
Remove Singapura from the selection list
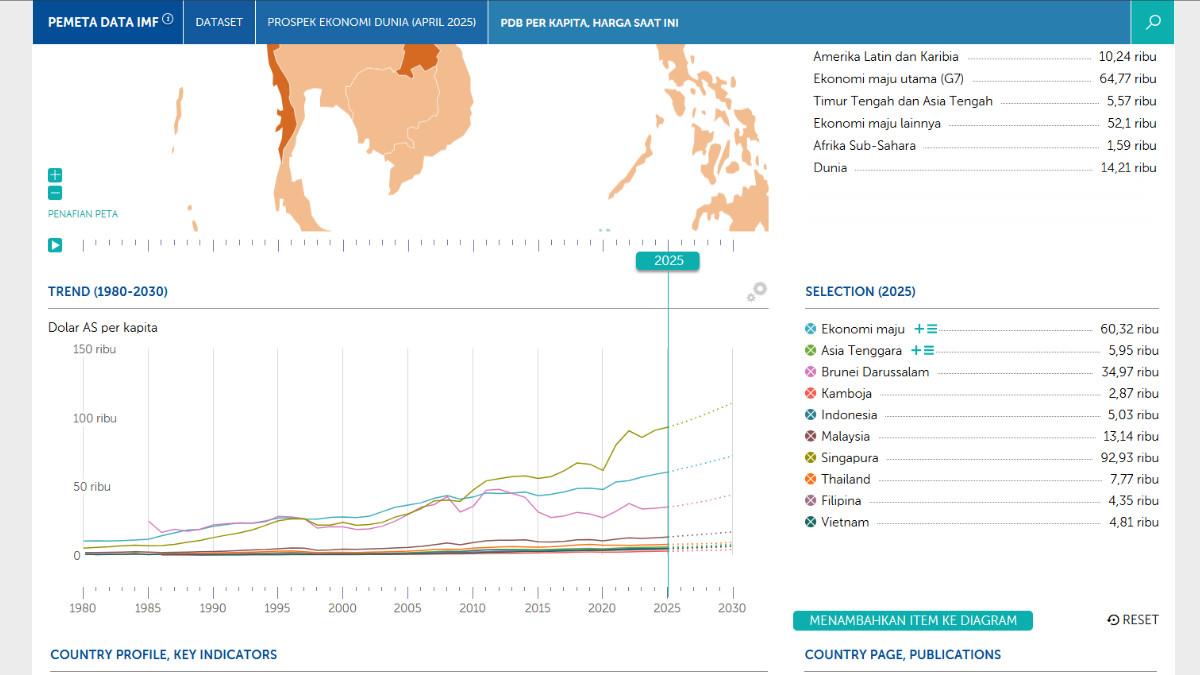point(811,458)
